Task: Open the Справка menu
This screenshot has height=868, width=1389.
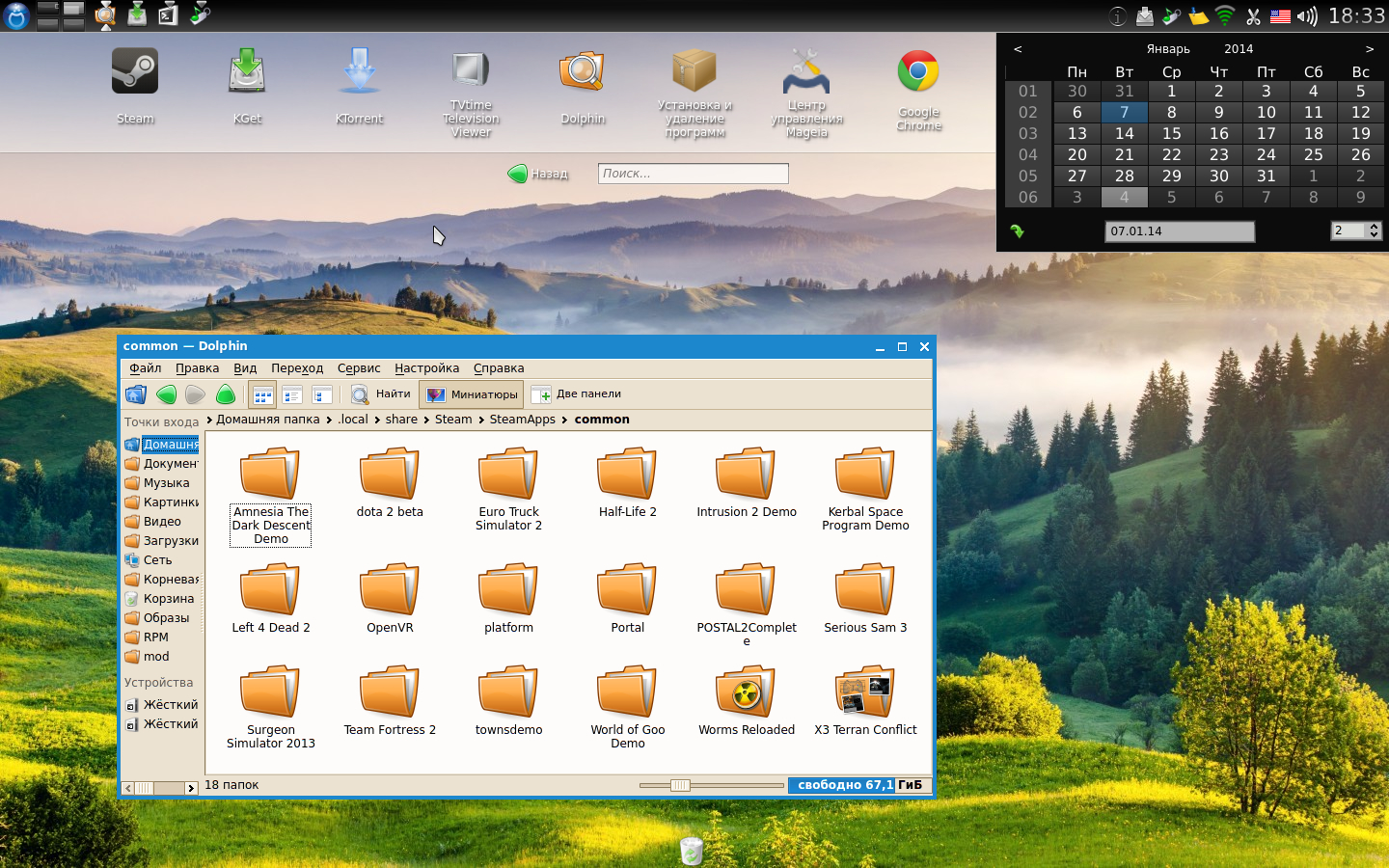Action: click(x=499, y=368)
